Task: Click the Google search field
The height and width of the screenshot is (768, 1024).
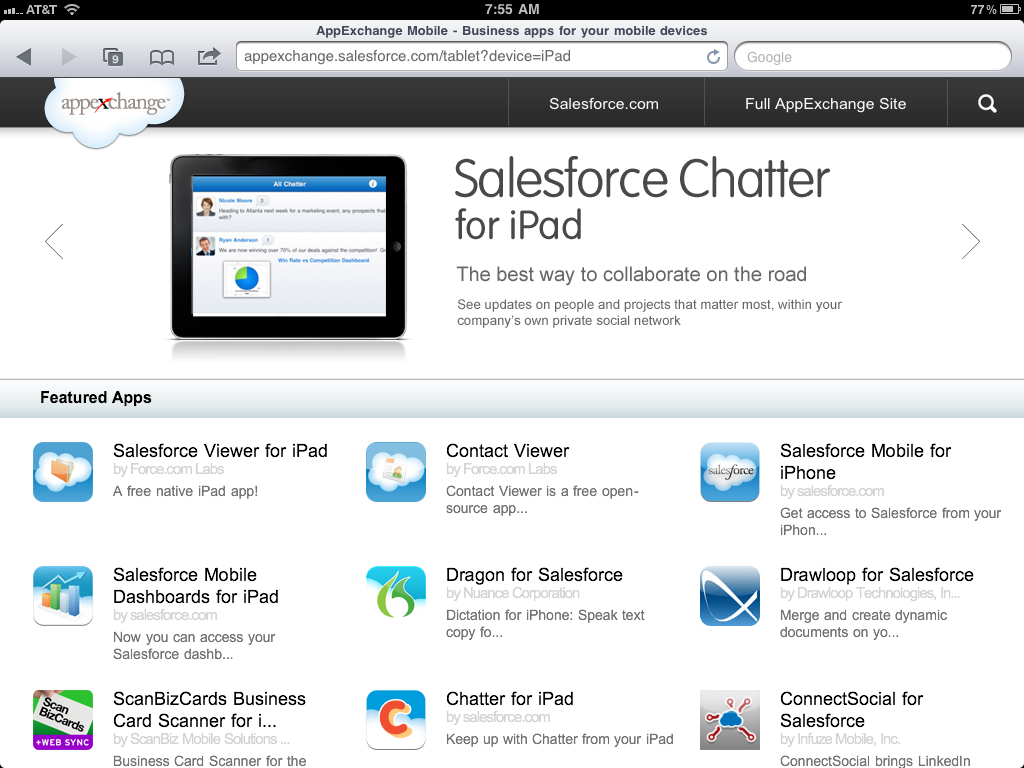Action: [872, 57]
